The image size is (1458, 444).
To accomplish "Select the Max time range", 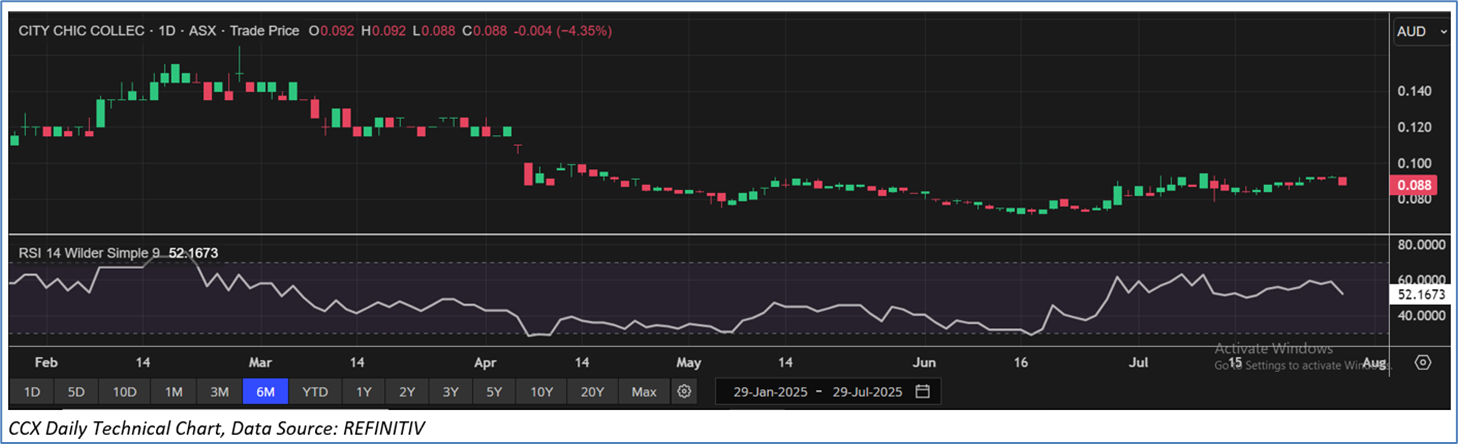I will 644,391.
